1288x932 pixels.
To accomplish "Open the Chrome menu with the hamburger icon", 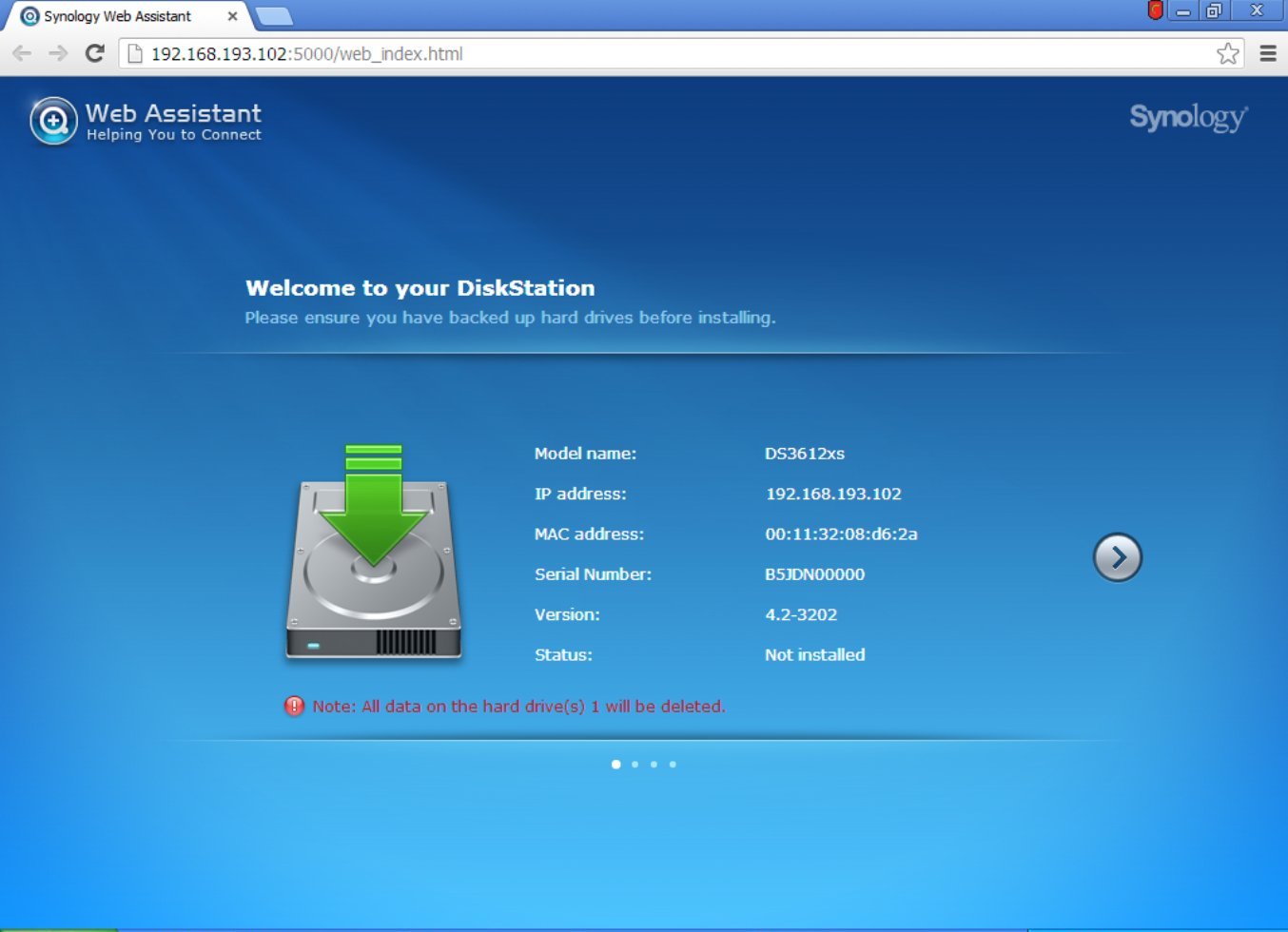I will tap(1269, 54).
